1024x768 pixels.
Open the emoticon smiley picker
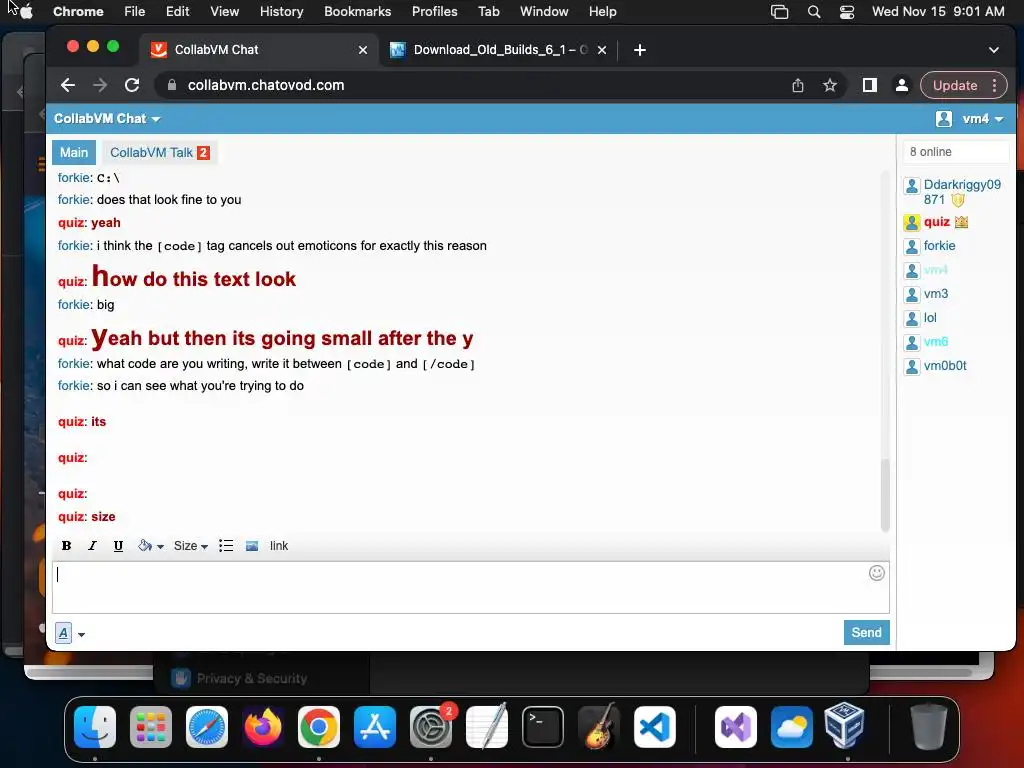click(876, 573)
